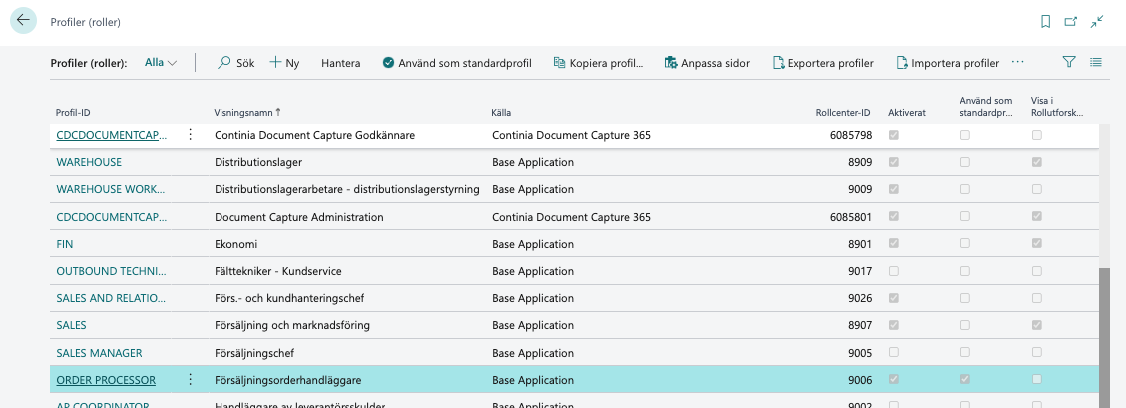Click the collapse page arrows icon

(x=1097, y=21)
